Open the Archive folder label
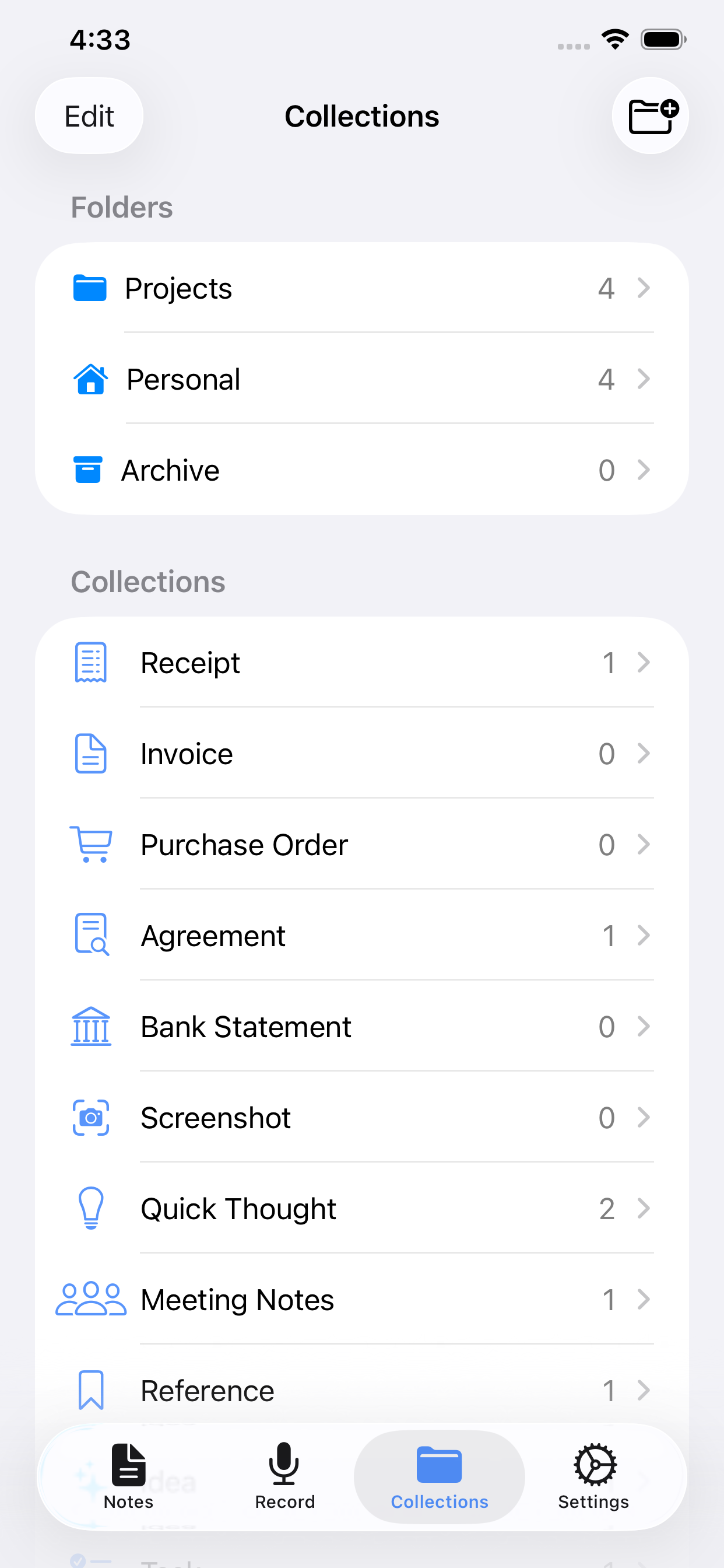724x1568 pixels. (x=170, y=470)
